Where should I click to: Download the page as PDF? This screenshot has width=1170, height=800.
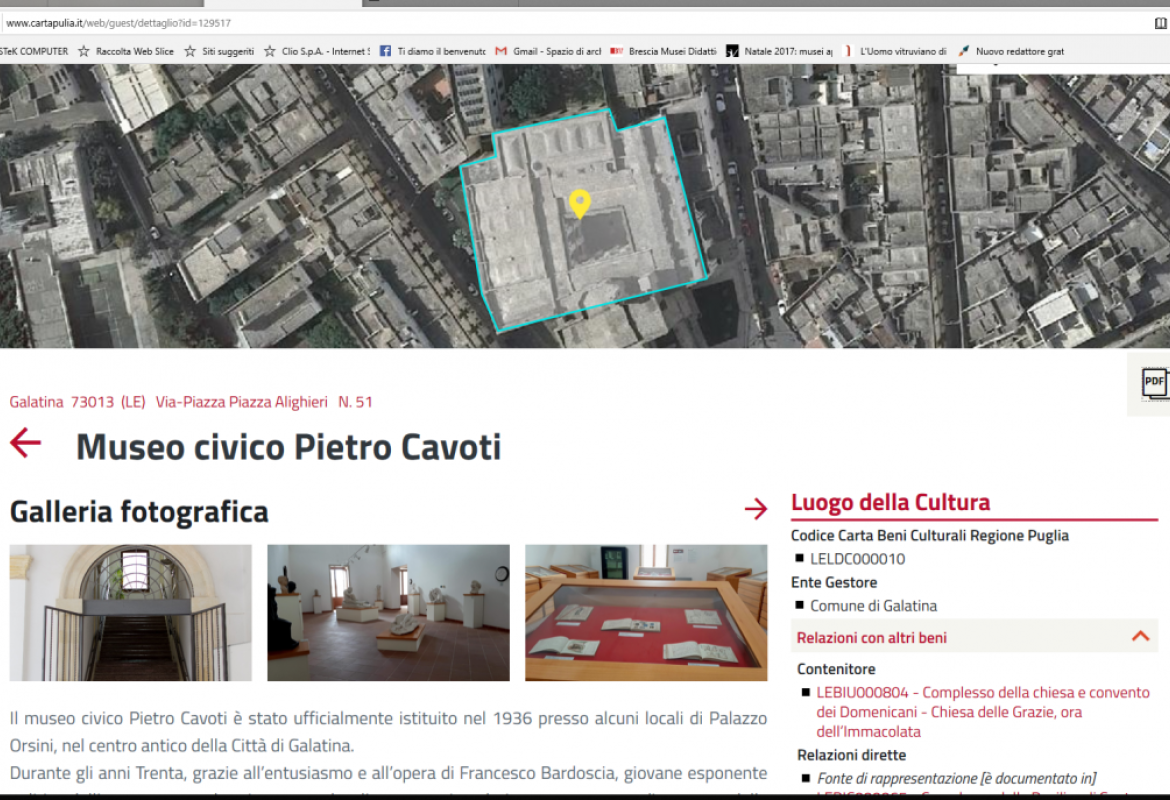[x=1154, y=383]
